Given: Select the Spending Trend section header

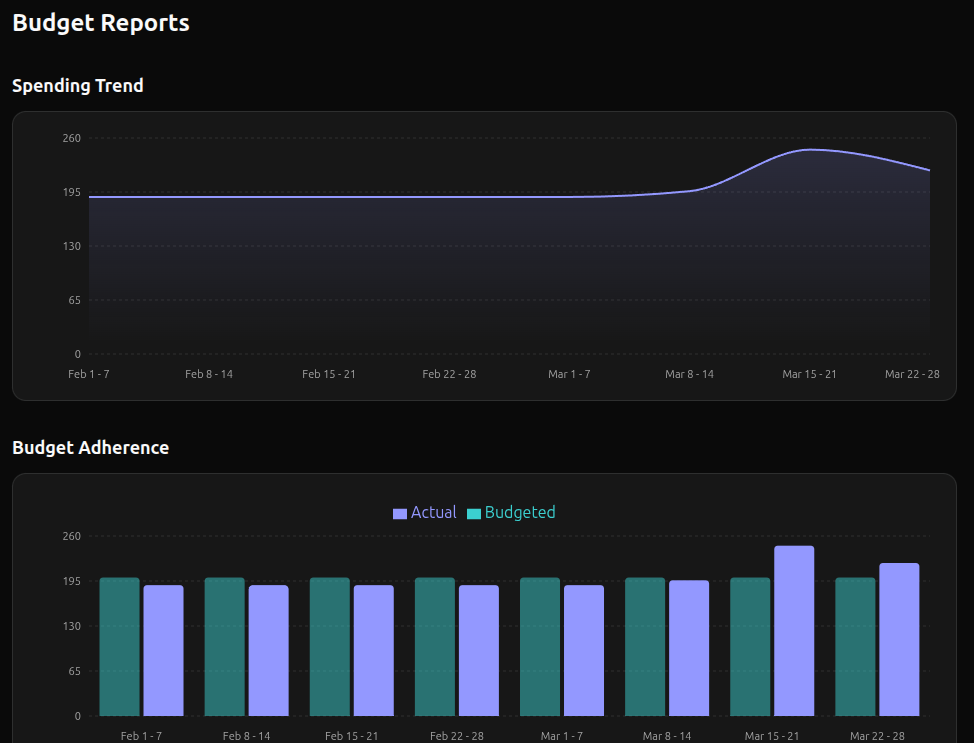Looking at the screenshot, I should pos(78,86).
